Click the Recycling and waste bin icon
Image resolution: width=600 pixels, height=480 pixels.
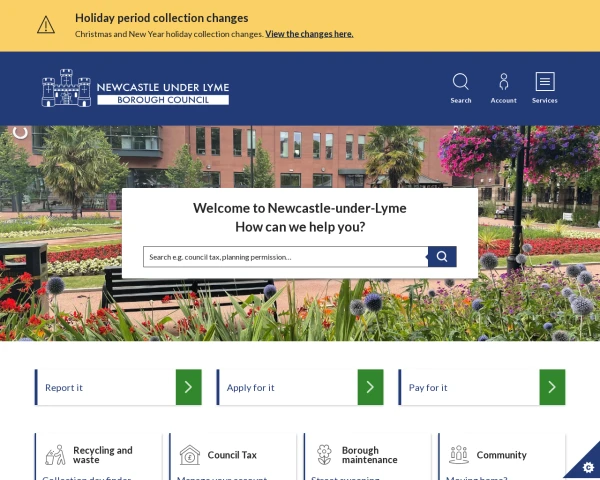pos(55,455)
